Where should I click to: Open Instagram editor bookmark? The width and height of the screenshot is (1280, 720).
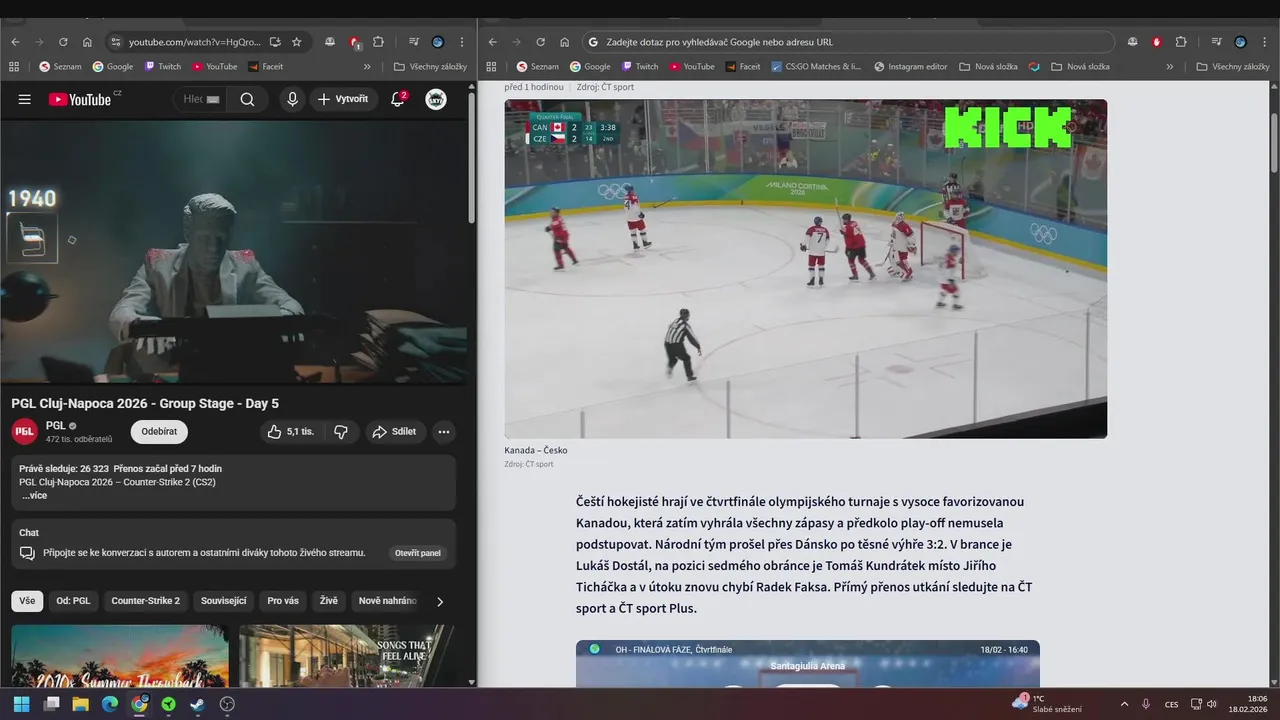tap(910, 67)
